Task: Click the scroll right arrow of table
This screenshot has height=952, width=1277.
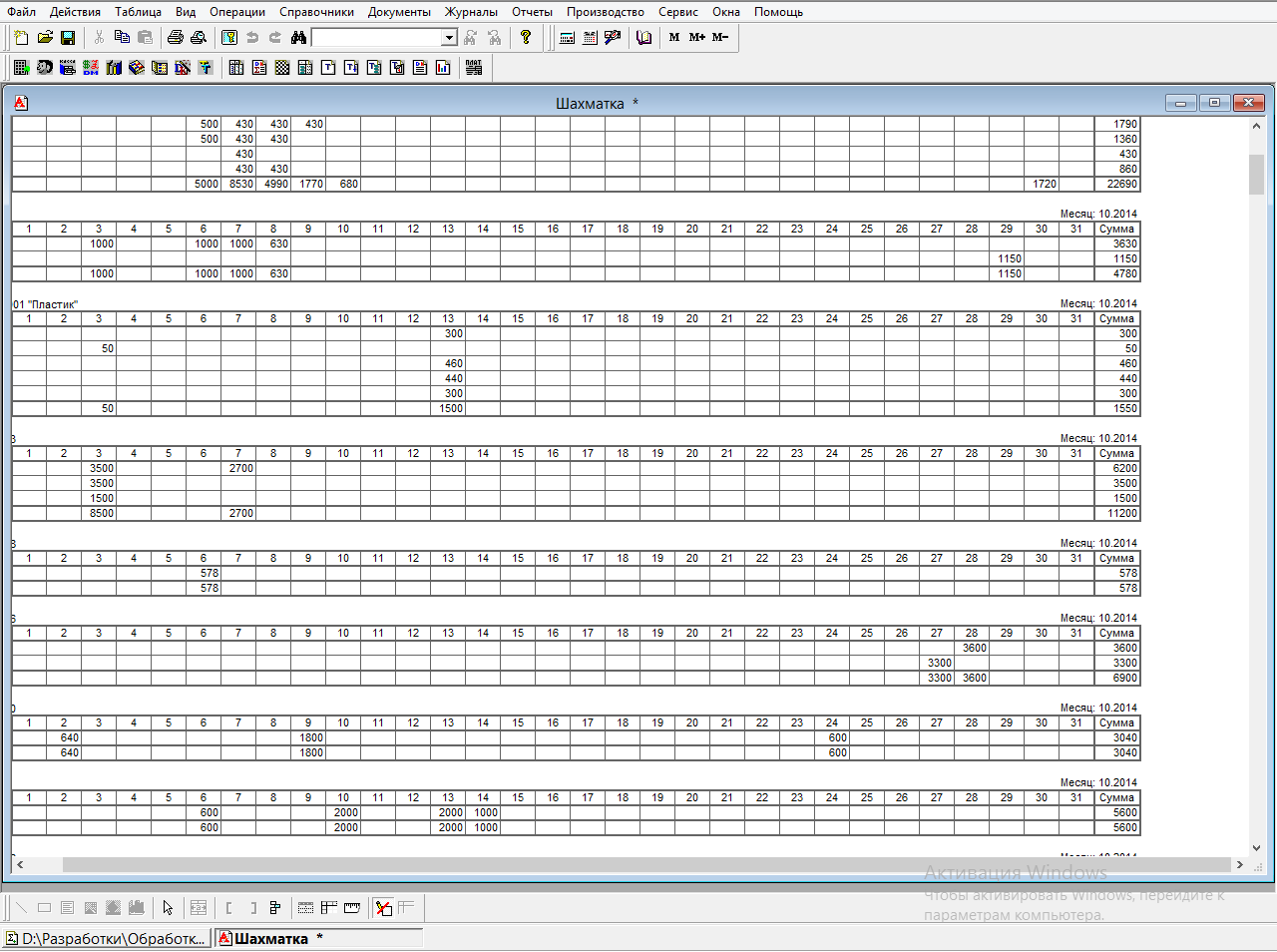Action: [x=1240, y=864]
